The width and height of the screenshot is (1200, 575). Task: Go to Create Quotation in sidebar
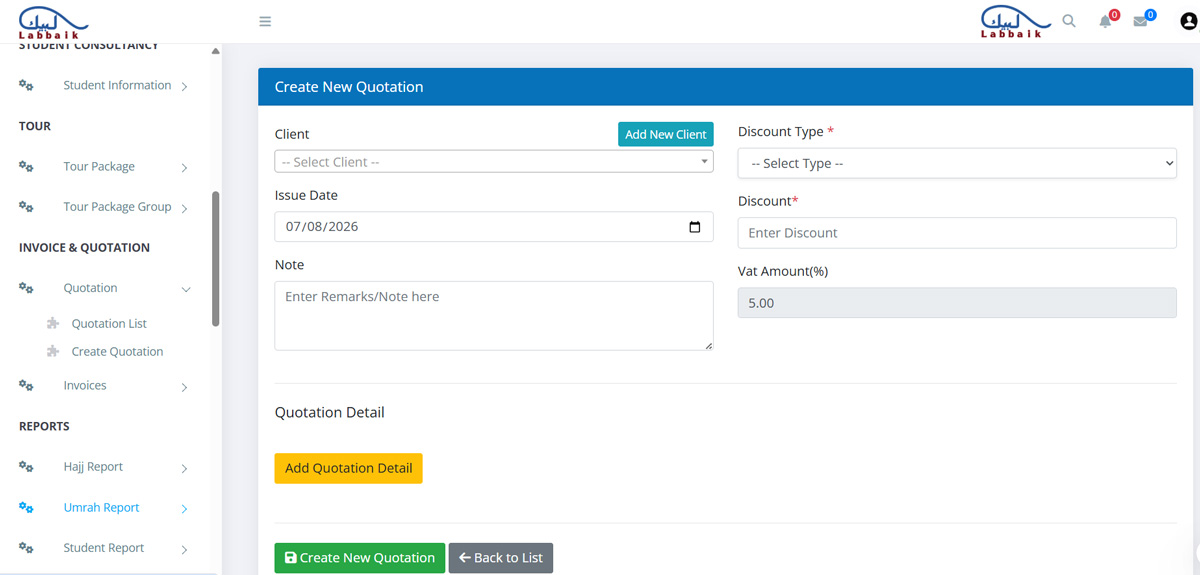point(117,352)
